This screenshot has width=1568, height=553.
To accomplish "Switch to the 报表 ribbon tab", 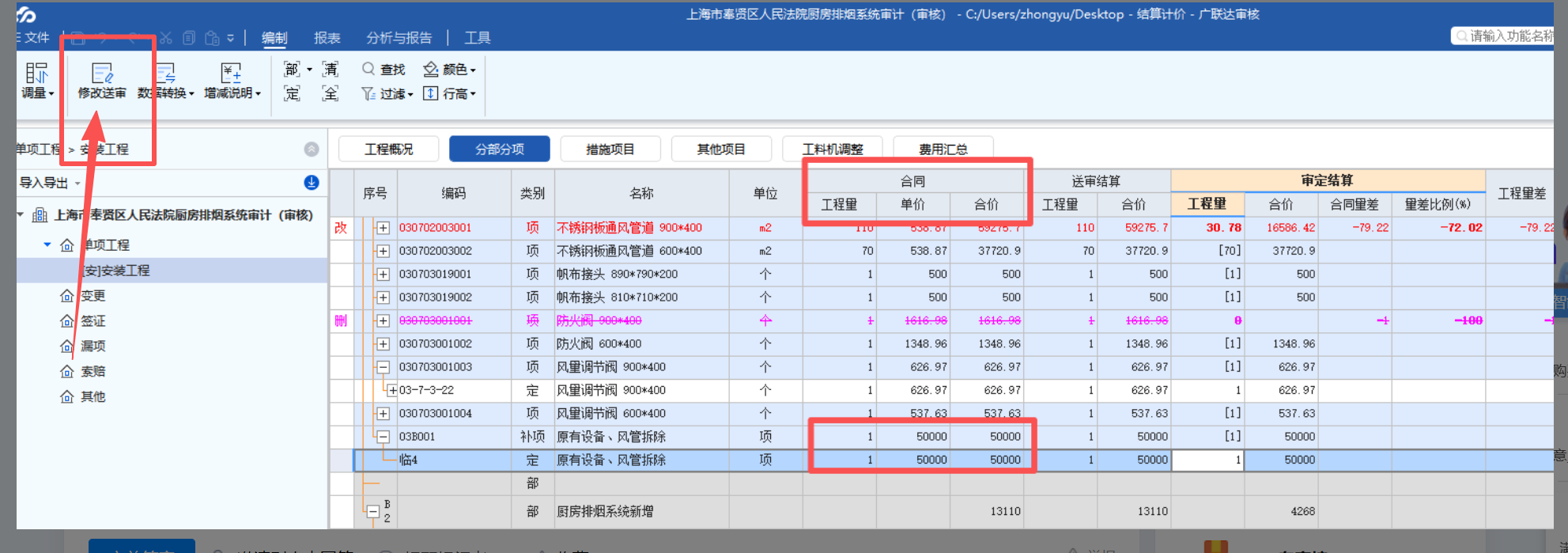I will tap(327, 37).
